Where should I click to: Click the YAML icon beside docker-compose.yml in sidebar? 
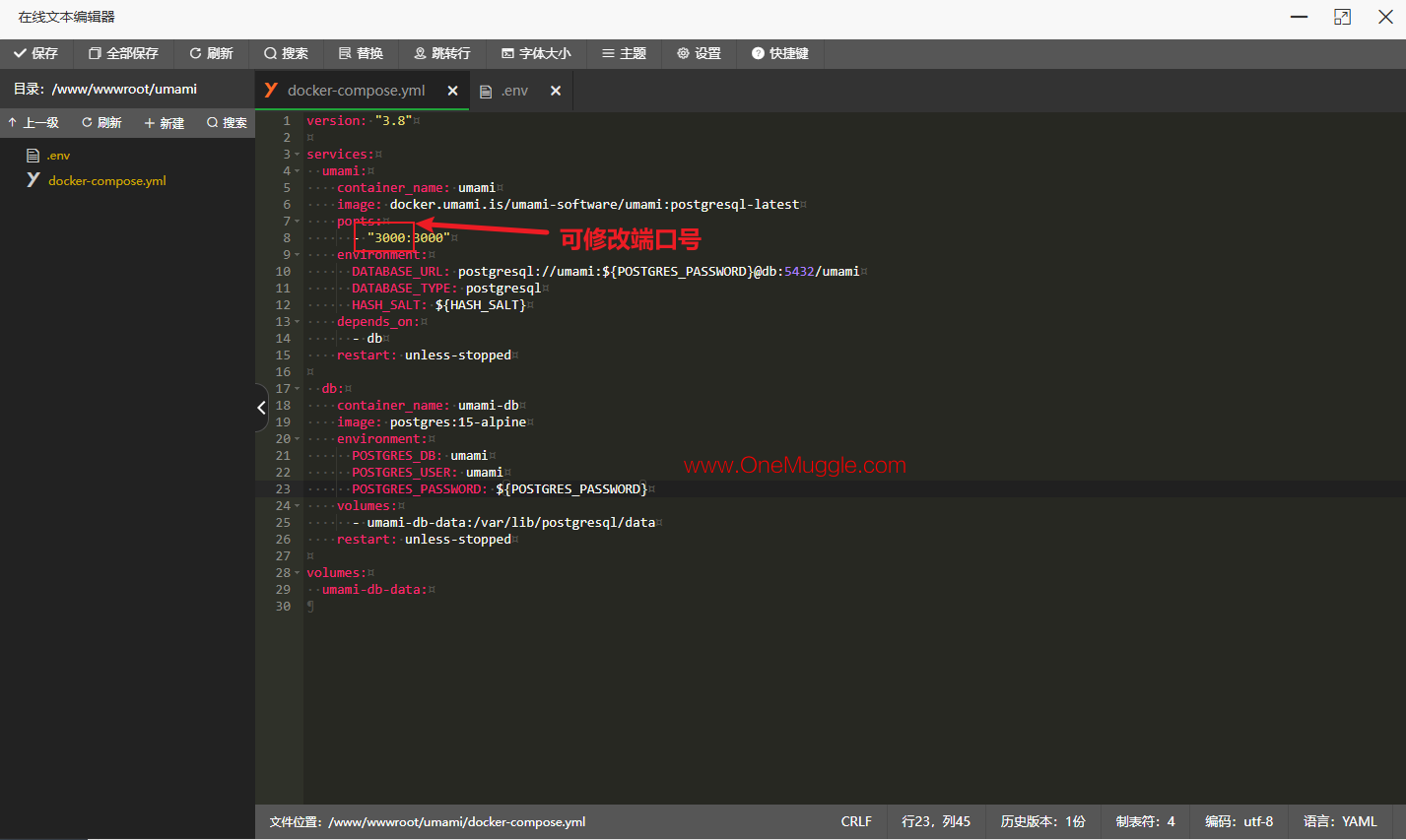click(x=33, y=180)
